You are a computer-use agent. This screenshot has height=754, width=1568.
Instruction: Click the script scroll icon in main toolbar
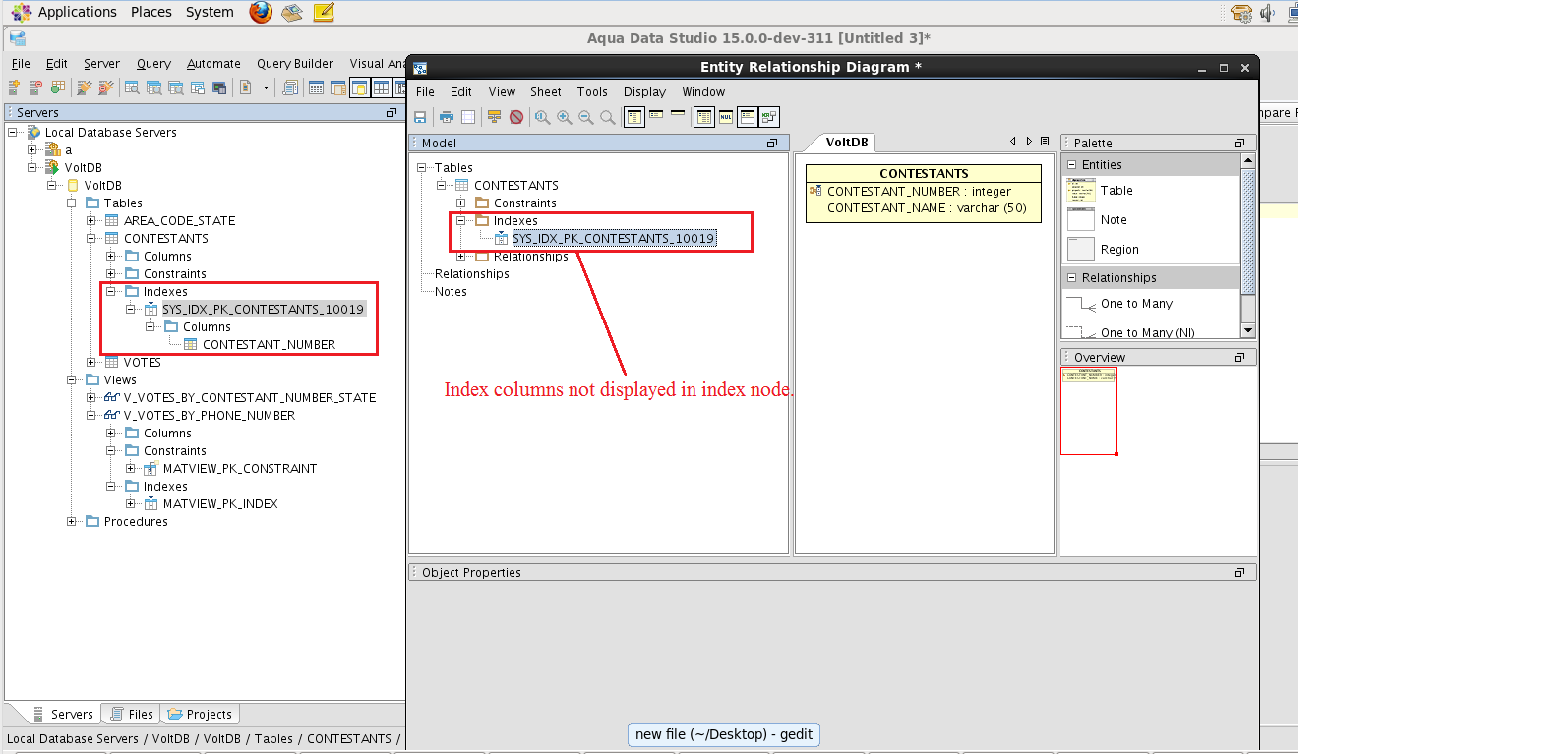290,87
